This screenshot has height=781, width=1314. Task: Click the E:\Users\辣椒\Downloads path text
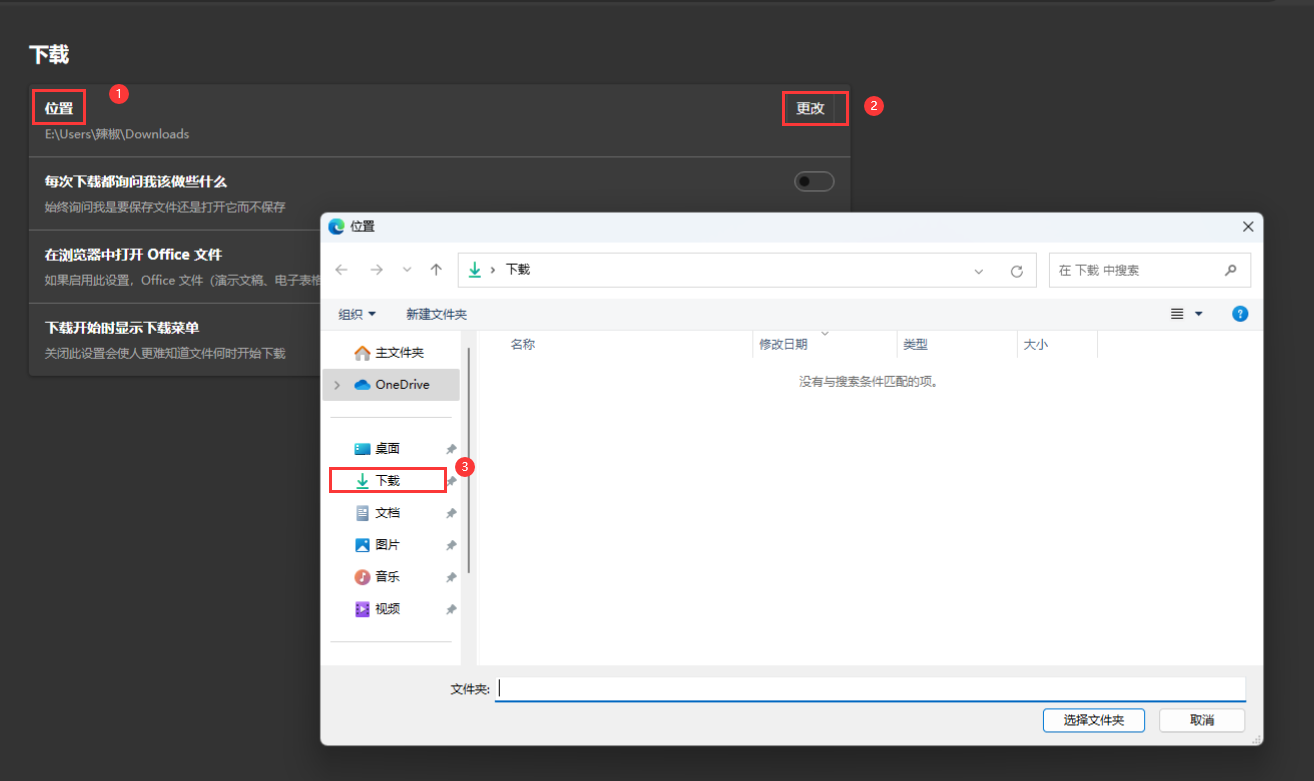(x=117, y=134)
